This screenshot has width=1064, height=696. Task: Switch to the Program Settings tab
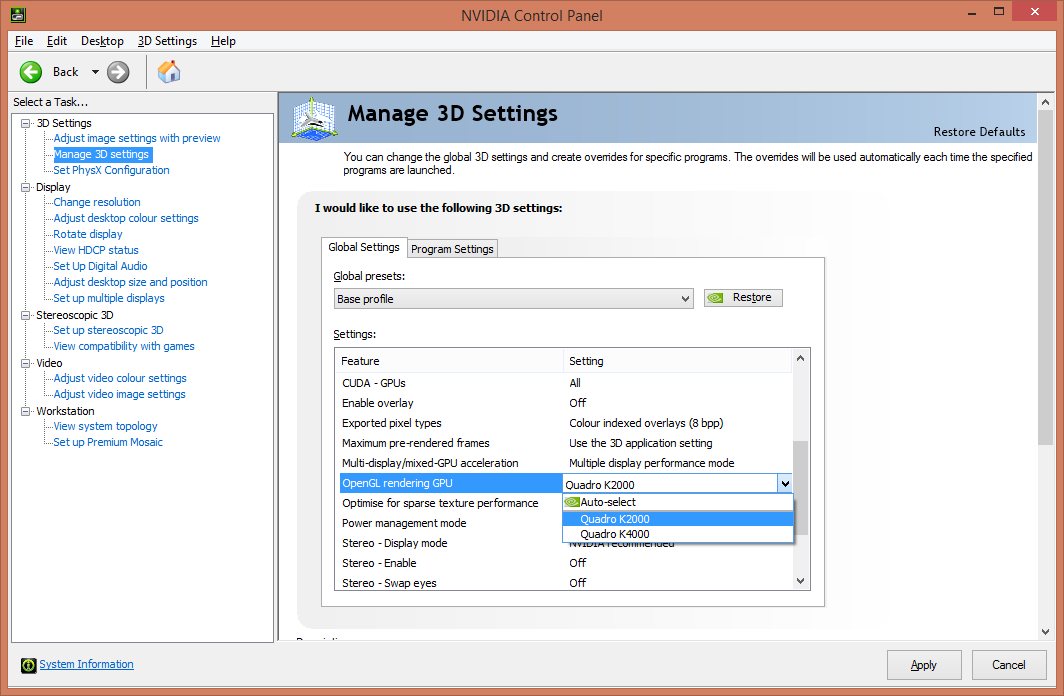452,249
